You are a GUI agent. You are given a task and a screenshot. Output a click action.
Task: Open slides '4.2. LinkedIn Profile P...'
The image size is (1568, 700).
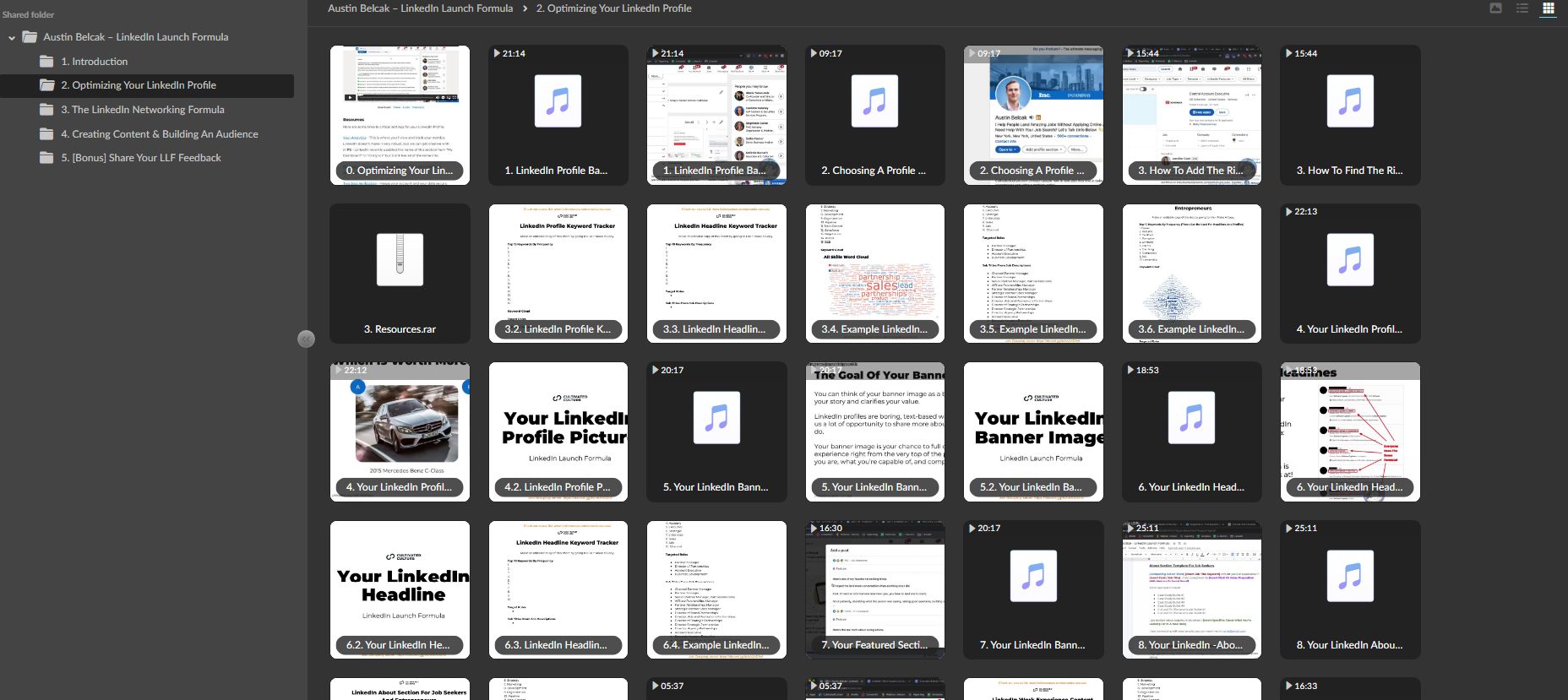point(558,431)
